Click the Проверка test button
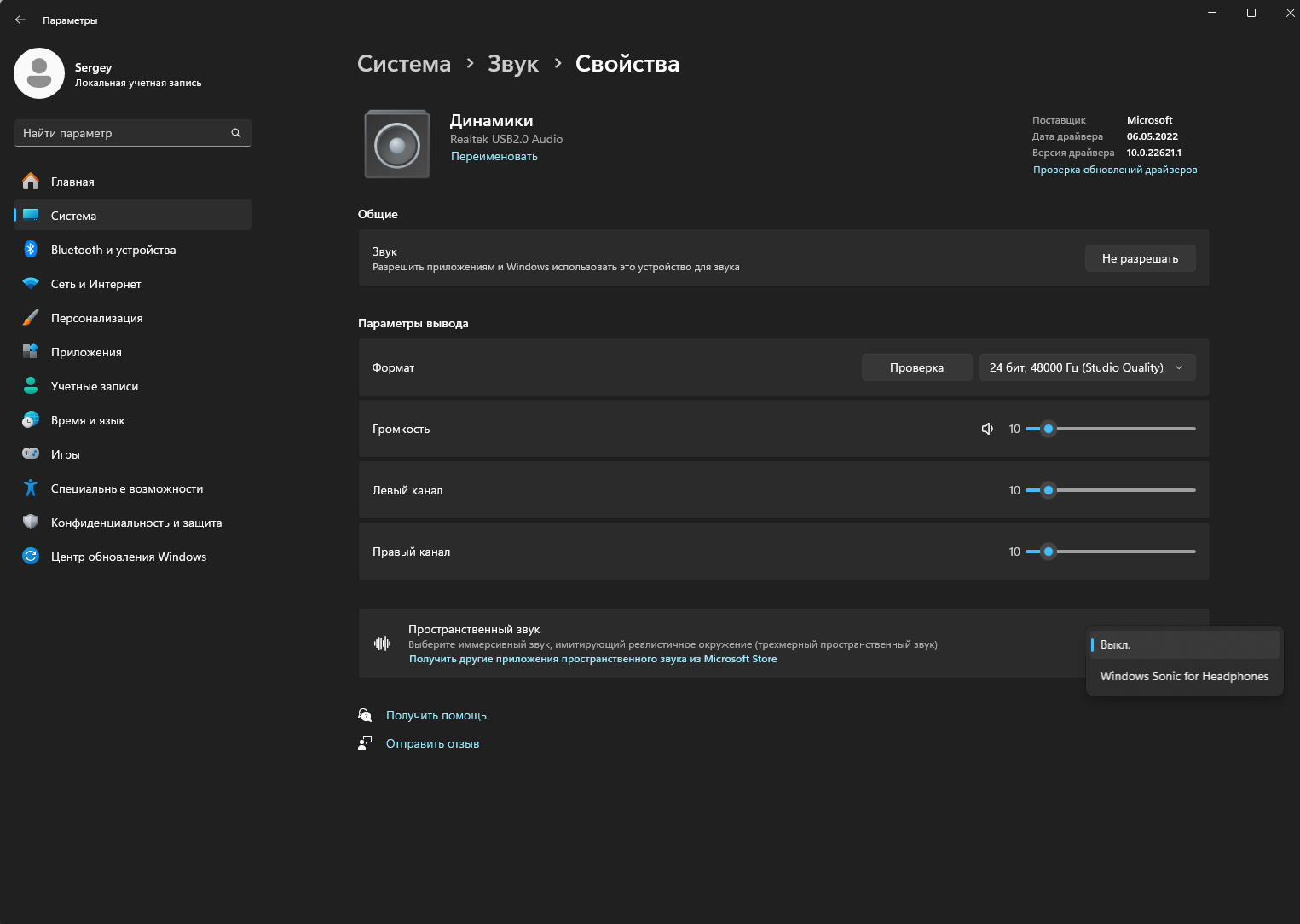 tap(916, 367)
